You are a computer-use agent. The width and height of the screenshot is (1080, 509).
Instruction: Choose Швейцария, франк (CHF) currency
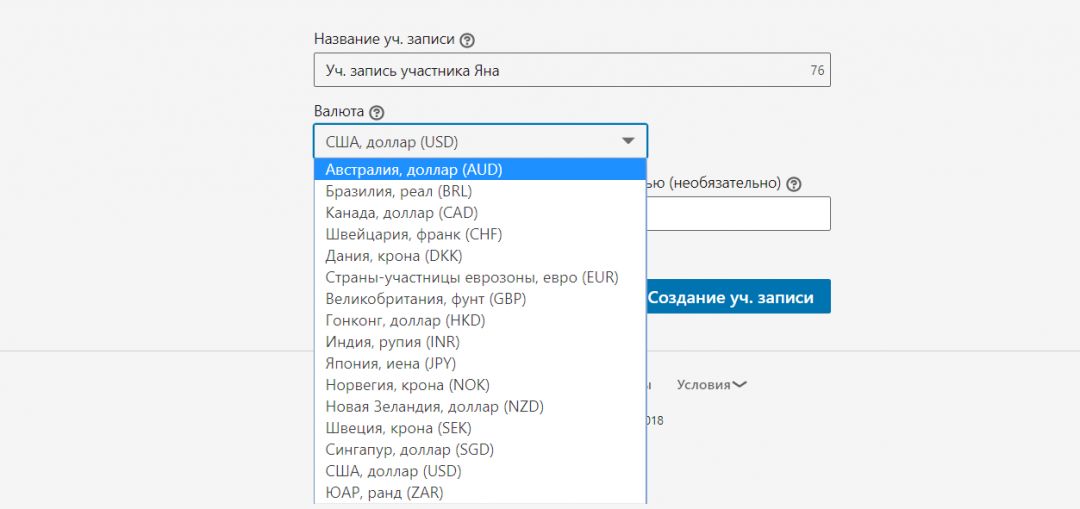pos(480,234)
